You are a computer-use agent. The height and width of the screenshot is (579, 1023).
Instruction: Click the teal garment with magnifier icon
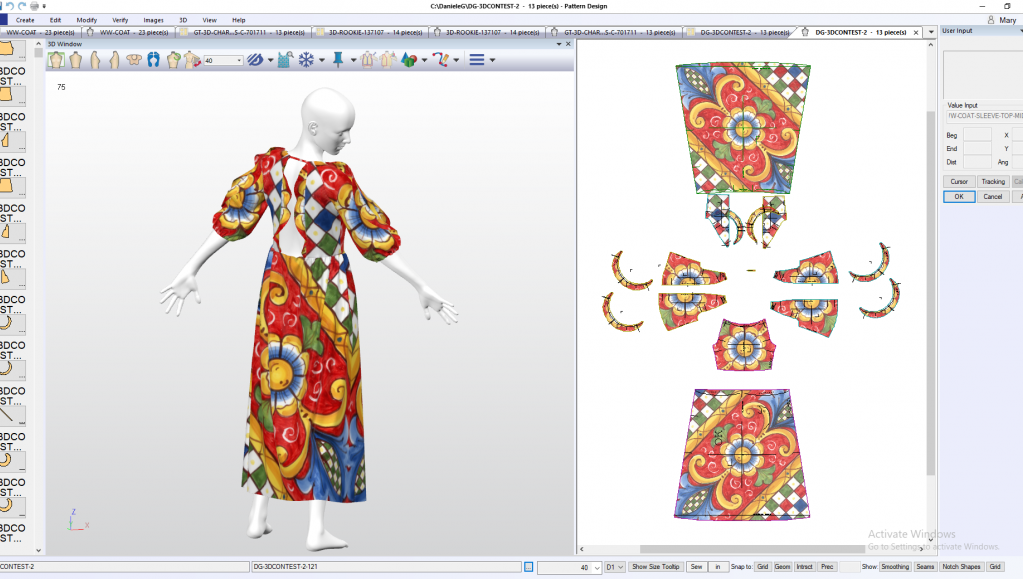tap(285, 60)
